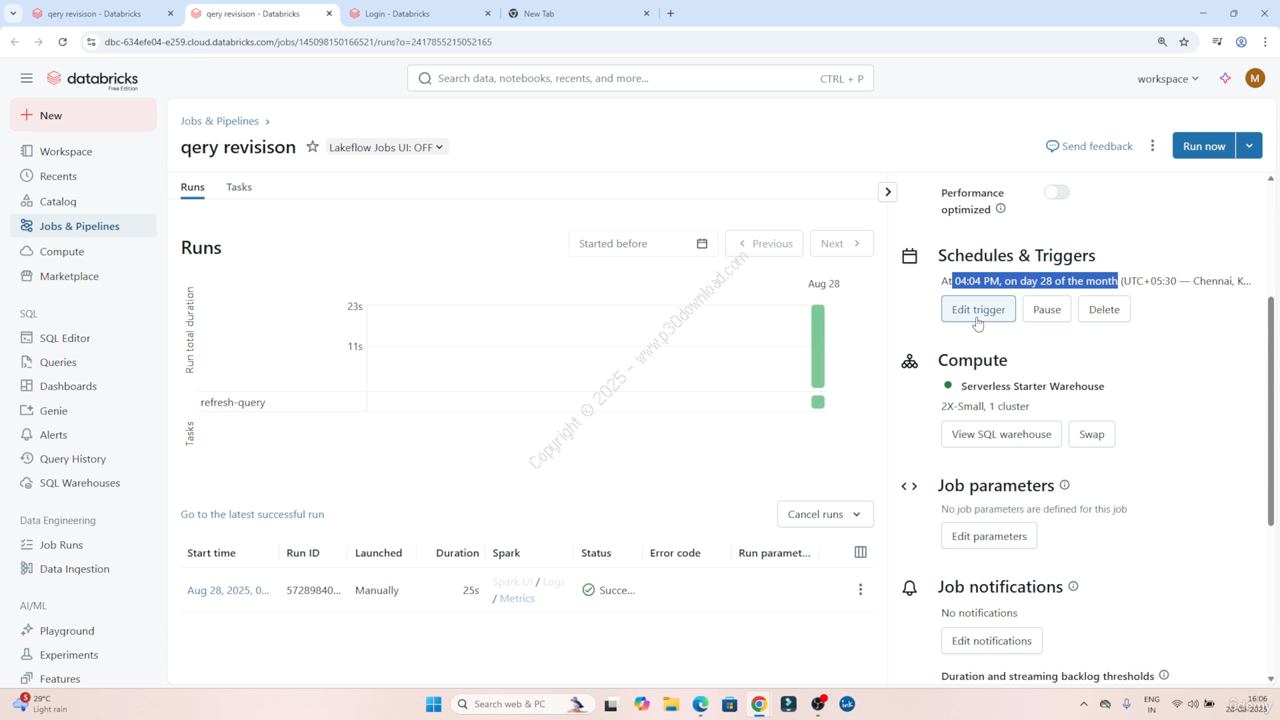The height and width of the screenshot is (720, 1280).
Task: Open SQL Editor from the sidebar
Action: pyautogui.click(x=65, y=338)
